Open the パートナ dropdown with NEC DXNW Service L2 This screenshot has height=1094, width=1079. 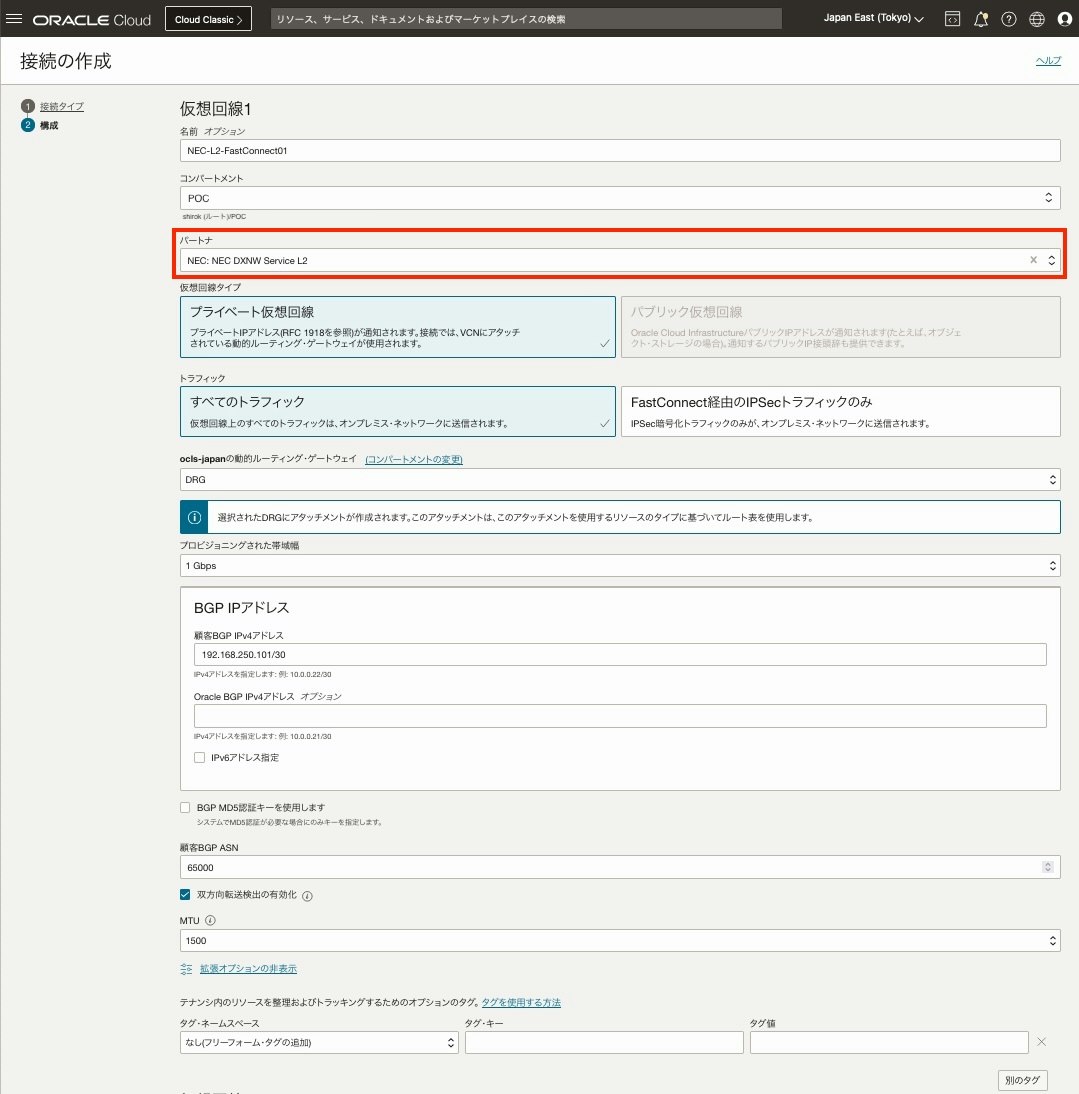(620, 260)
